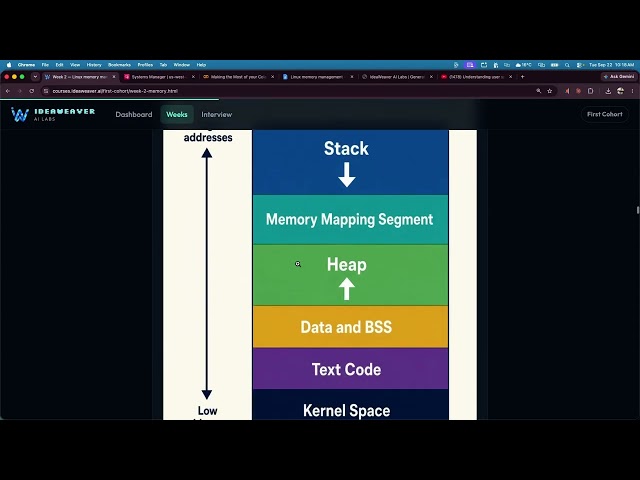The height and width of the screenshot is (480, 640).
Task: Select the Week 2 Linux memory tab
Action: click(x=78, y=77)
